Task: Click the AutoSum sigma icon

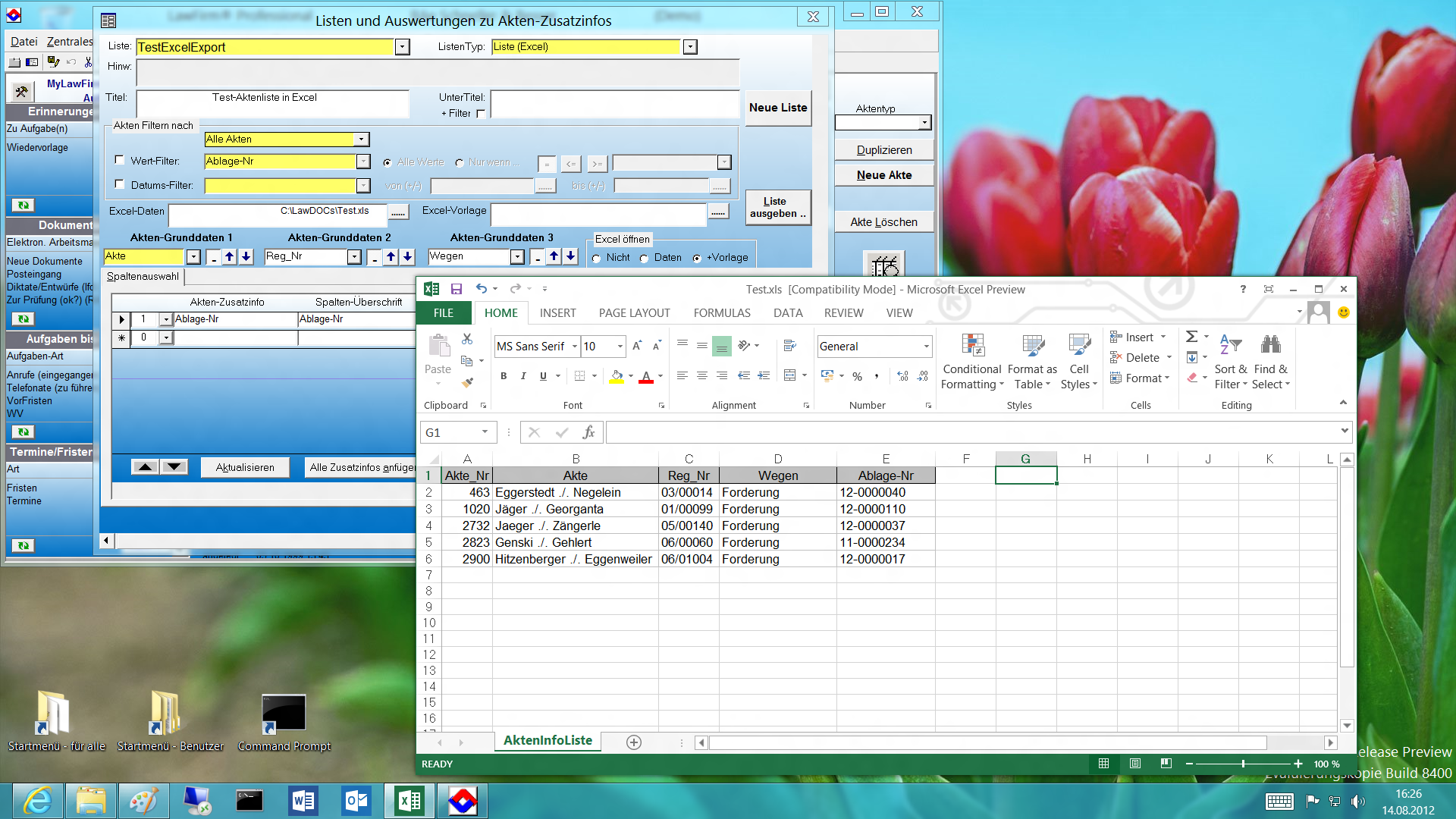Action: [1192, 337]
